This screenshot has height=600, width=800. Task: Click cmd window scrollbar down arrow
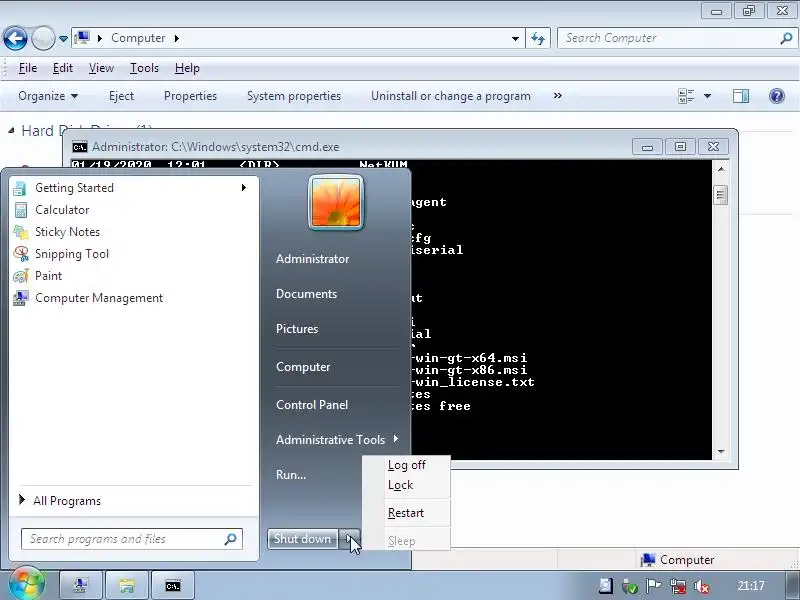(720, 452)
